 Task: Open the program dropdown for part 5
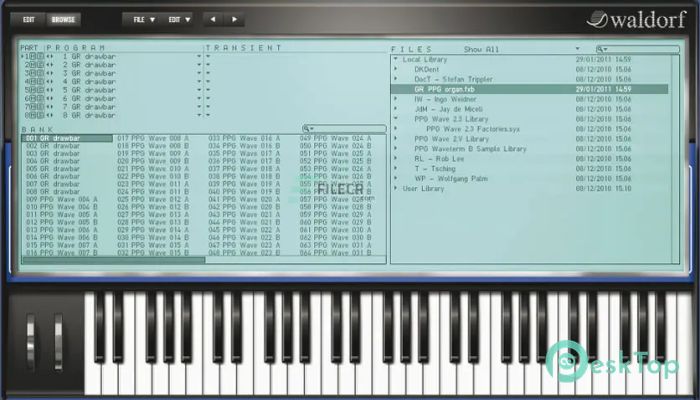pyautogui.click(x=199, y=90)
